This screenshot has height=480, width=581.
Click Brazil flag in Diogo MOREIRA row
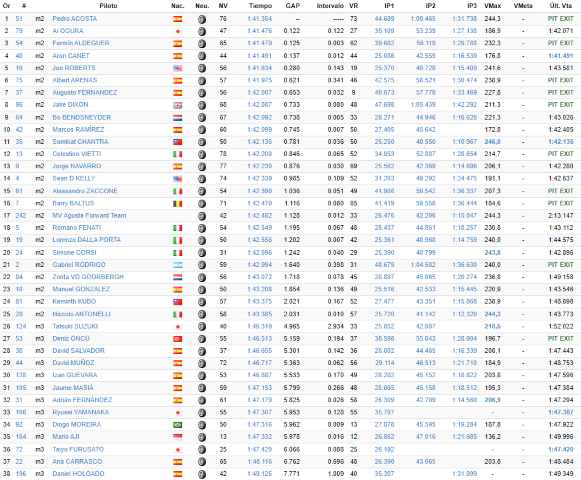177,425
